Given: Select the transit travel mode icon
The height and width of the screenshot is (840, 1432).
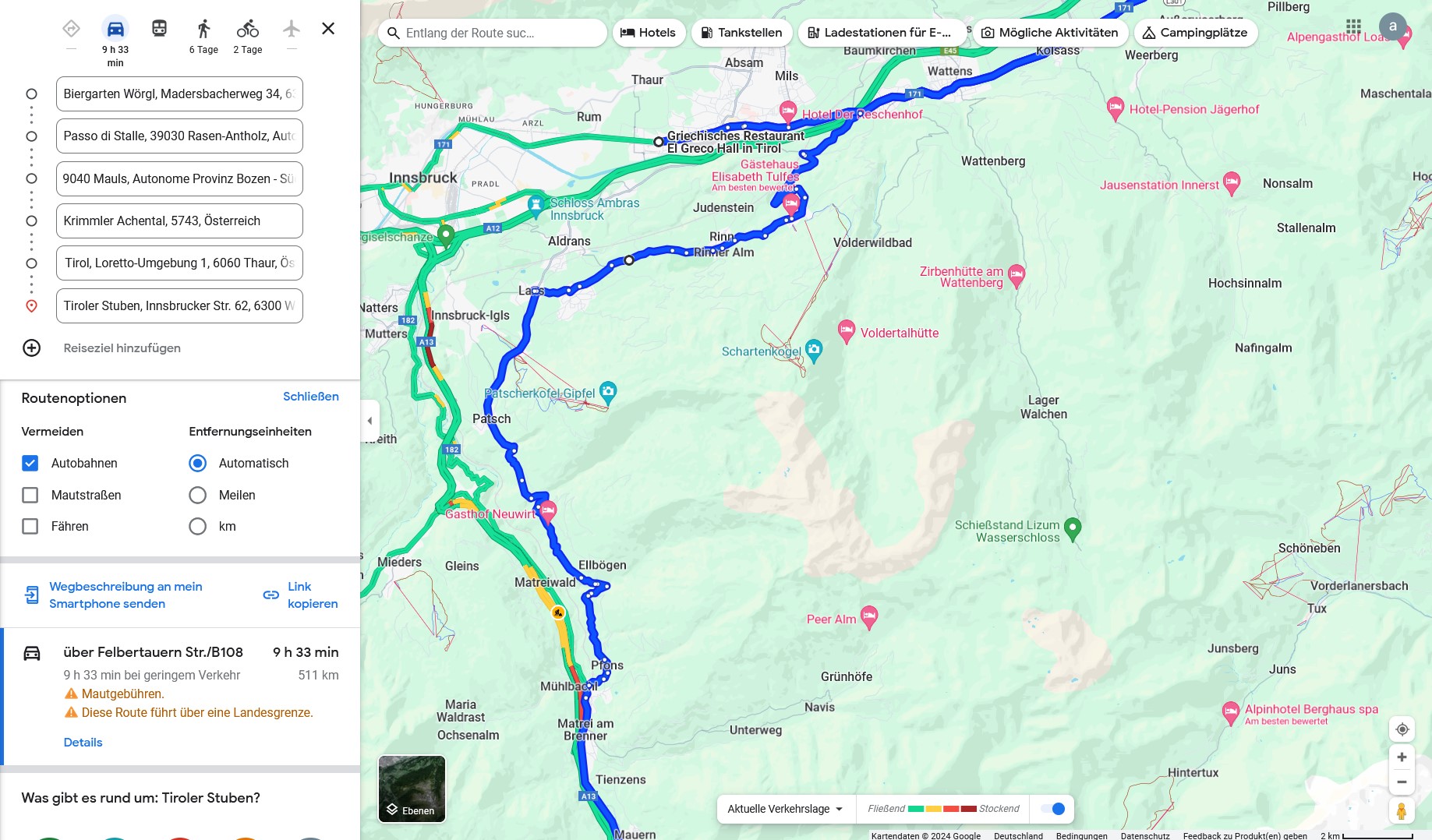Looking at the screenshot, I should click(x=159, y=29).
